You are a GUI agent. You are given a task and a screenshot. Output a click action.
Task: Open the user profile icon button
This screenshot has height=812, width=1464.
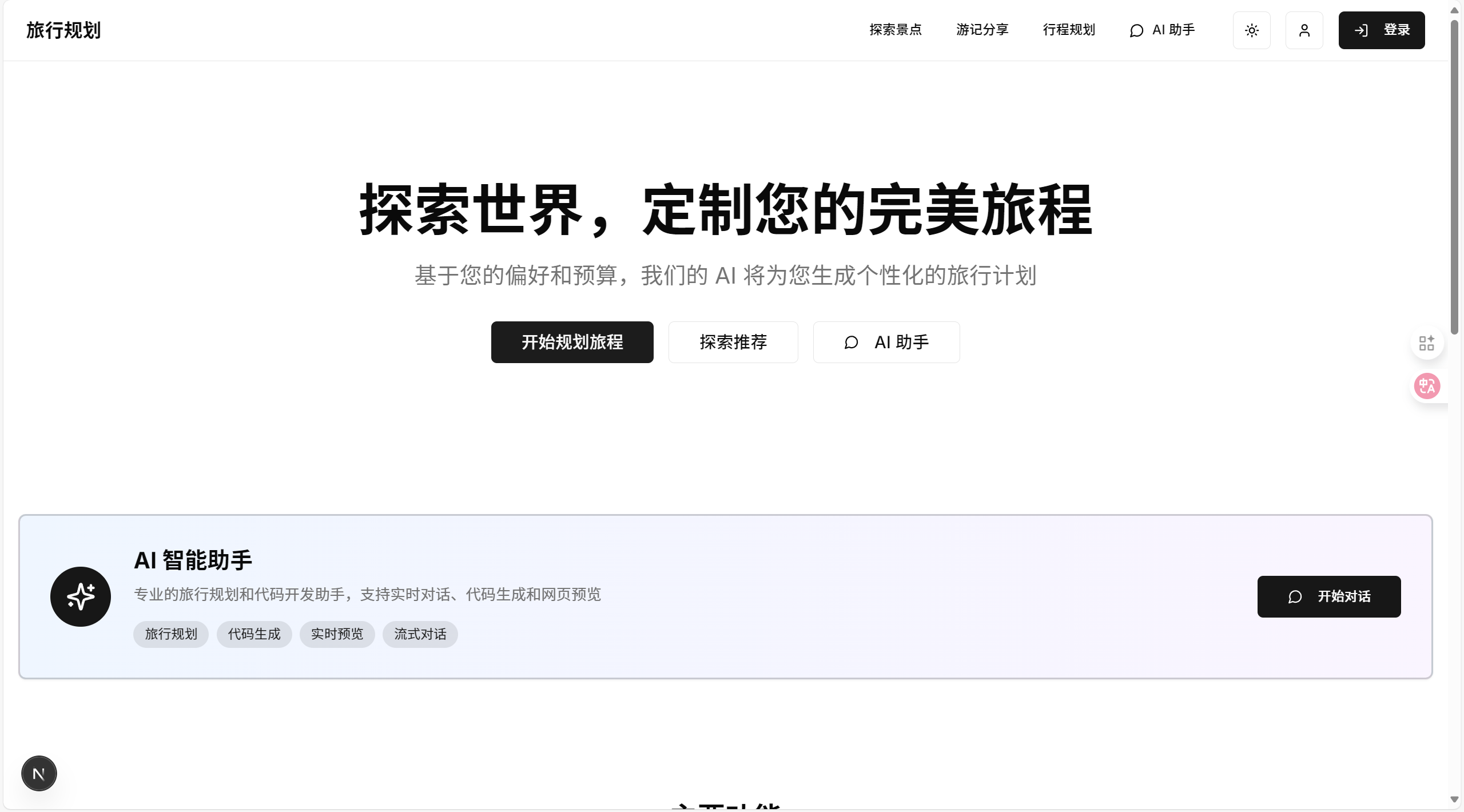(1304, 30)
